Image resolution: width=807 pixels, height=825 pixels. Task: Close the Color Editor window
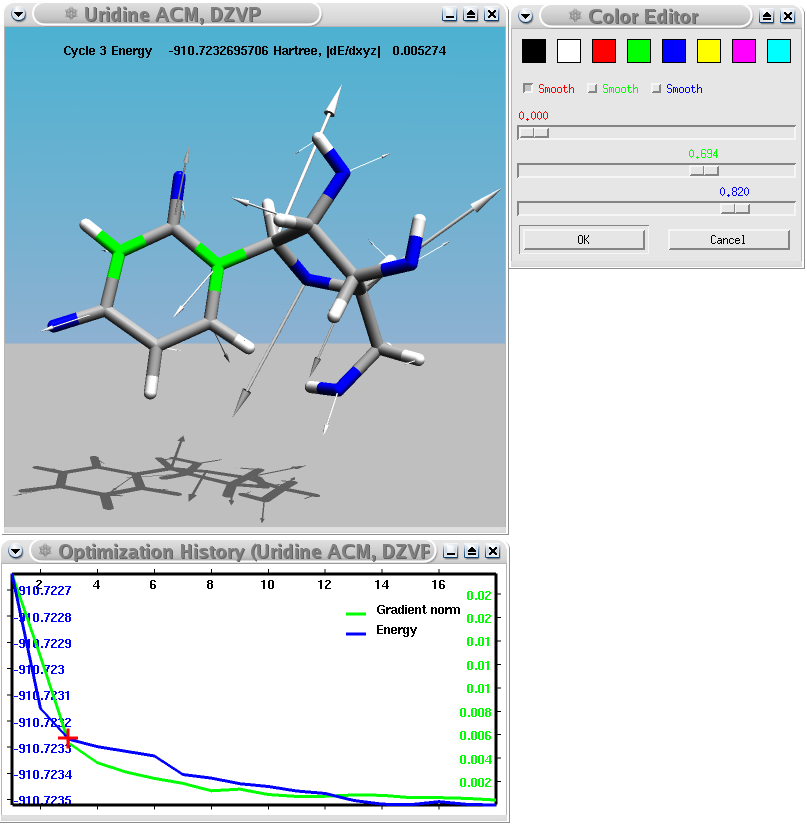tap(788, 16)
